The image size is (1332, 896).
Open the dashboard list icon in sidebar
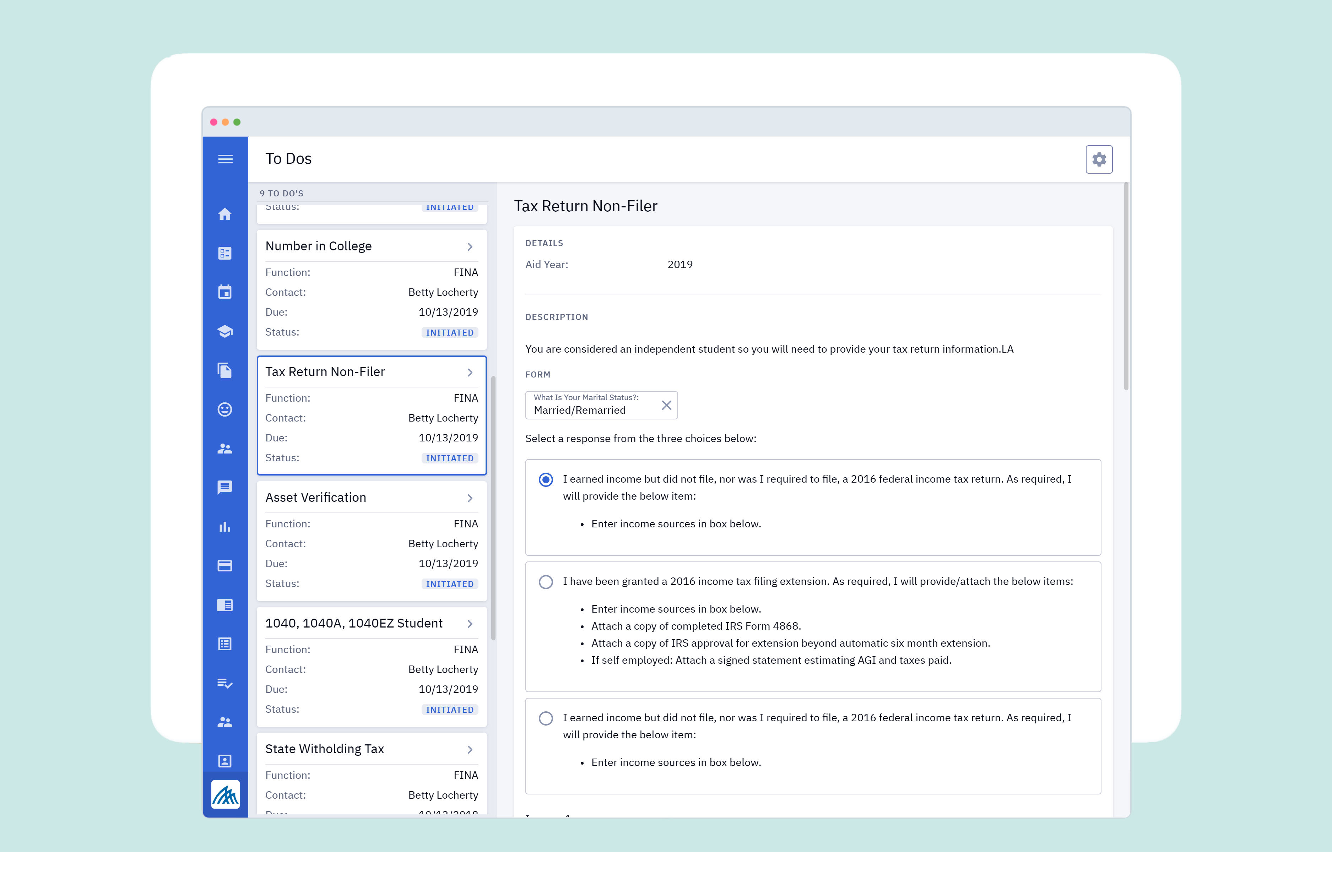point(225,253)
